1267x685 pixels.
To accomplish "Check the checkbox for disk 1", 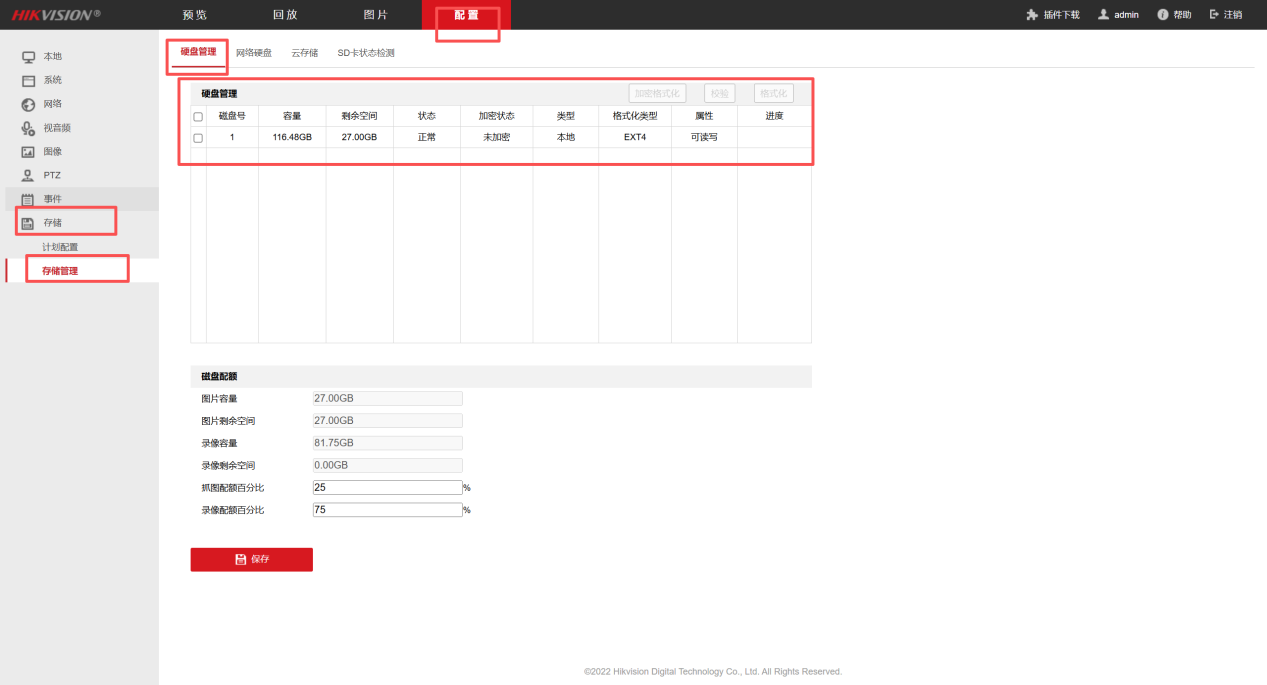I will [198, 138].
